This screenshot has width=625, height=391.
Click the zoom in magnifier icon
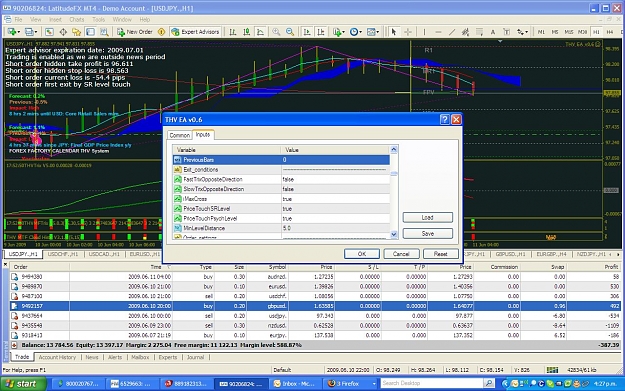click(276, 32)
